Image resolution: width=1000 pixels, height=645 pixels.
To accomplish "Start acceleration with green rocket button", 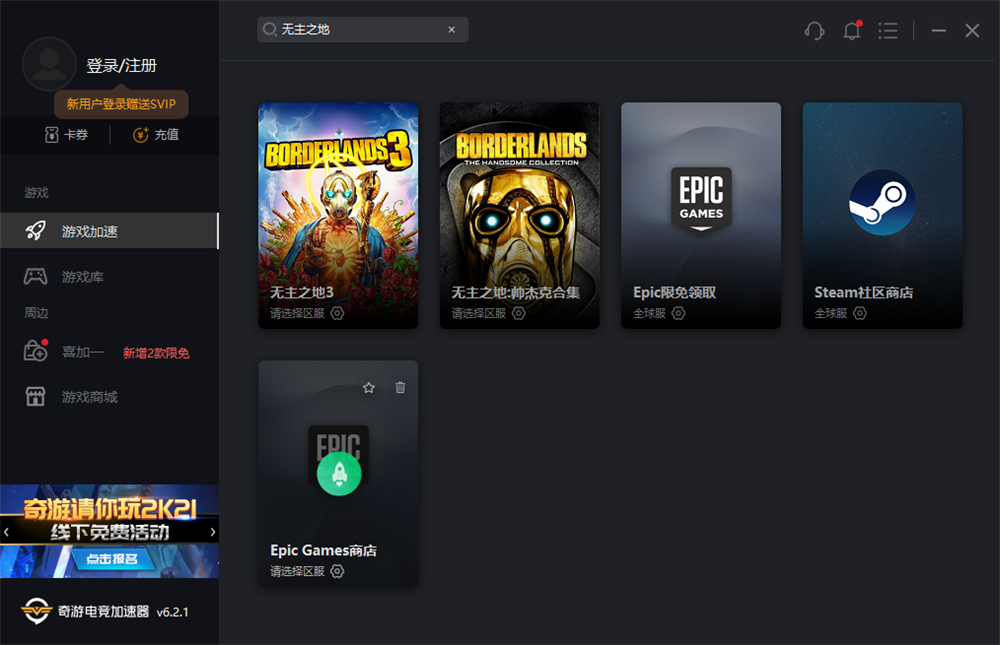I will coord(339,473).
